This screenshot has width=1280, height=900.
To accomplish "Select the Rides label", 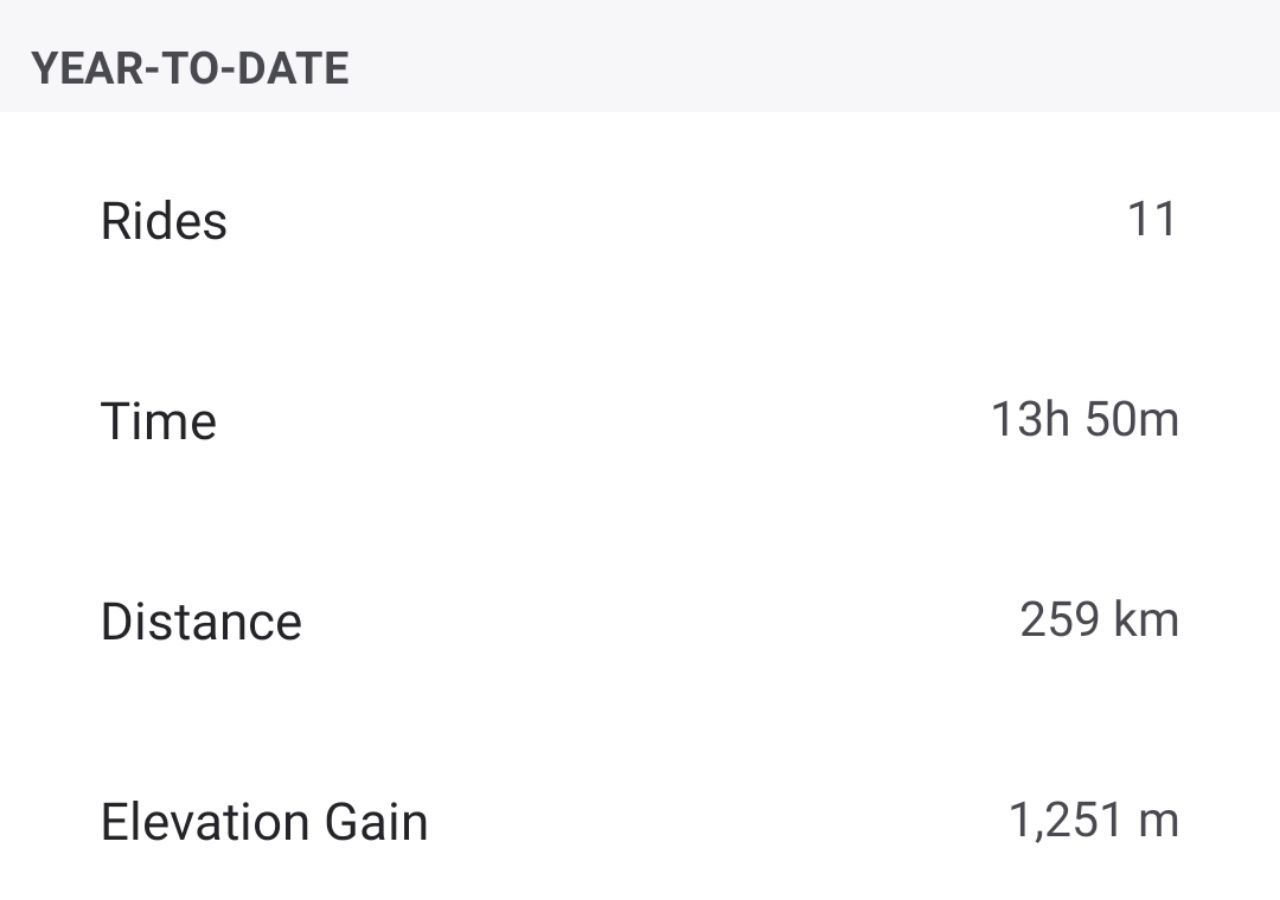I will (164, 221).
